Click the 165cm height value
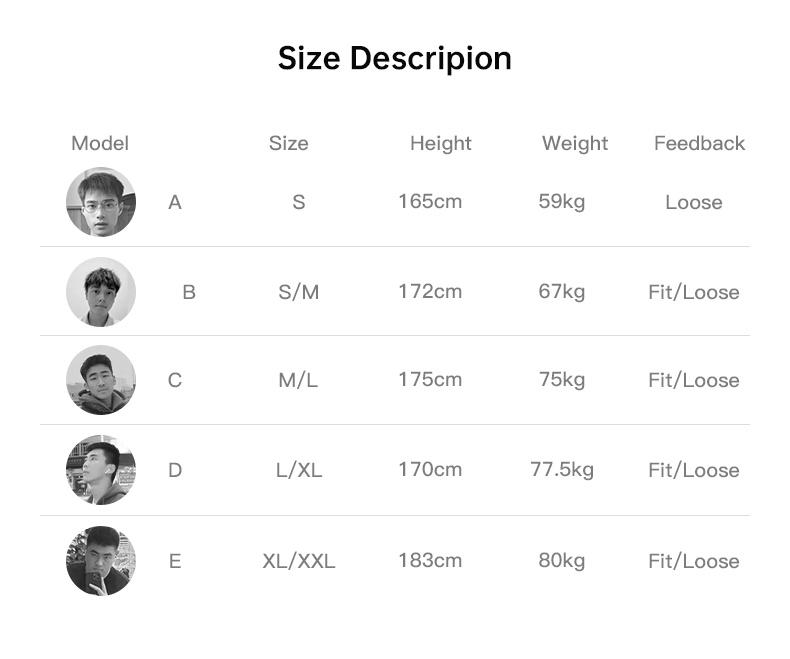The image size is (790, 659). pos(430,201)
